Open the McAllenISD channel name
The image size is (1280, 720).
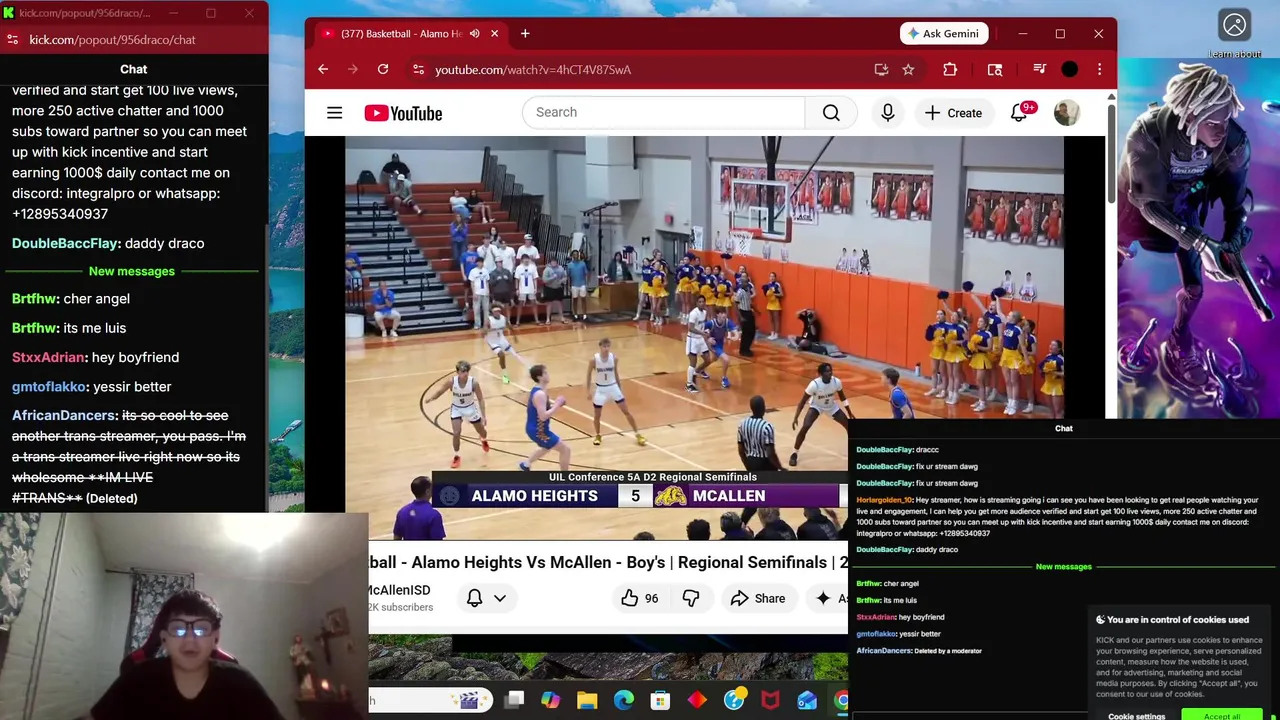[400, 590]
